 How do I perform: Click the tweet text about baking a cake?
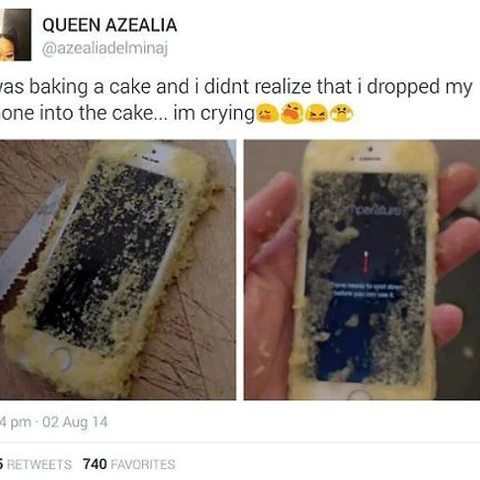tap(236, 100)
